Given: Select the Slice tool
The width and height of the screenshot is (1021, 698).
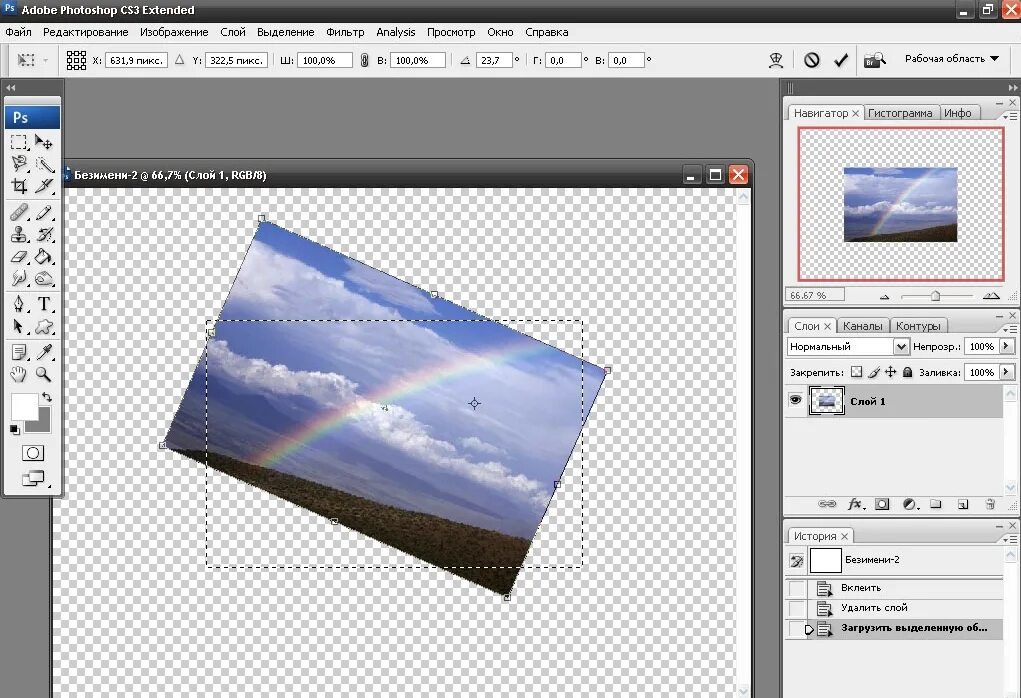Looking at the screenshot, I should (x=44, y=186).
